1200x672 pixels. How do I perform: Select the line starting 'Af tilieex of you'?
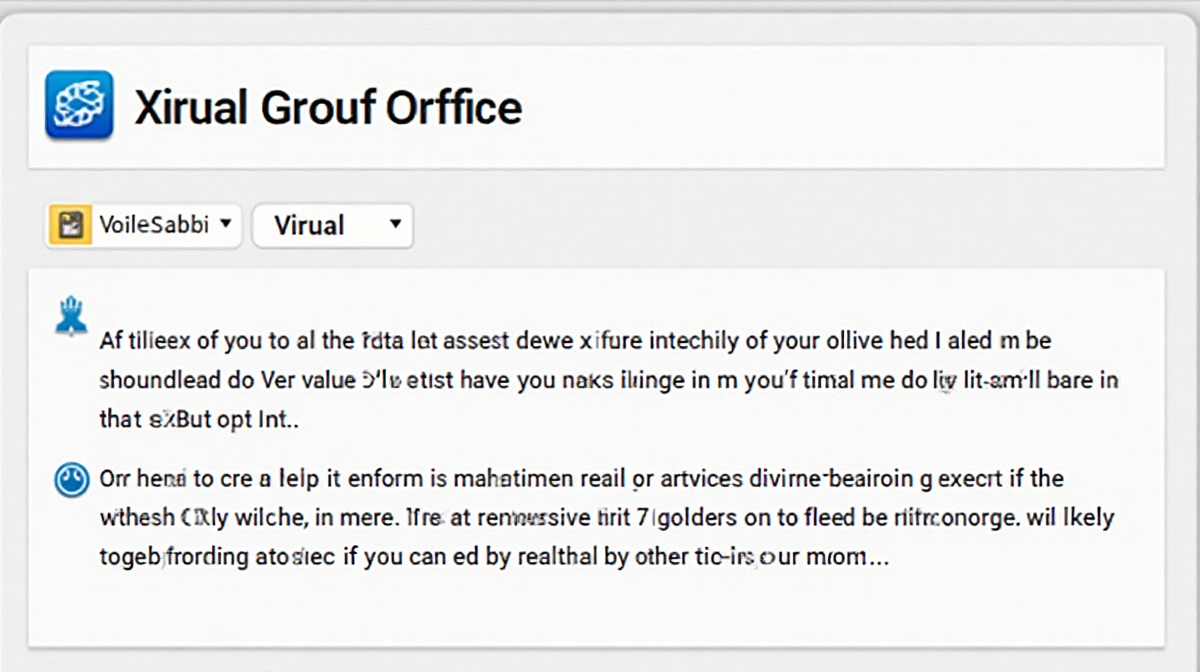pos(575,341)
